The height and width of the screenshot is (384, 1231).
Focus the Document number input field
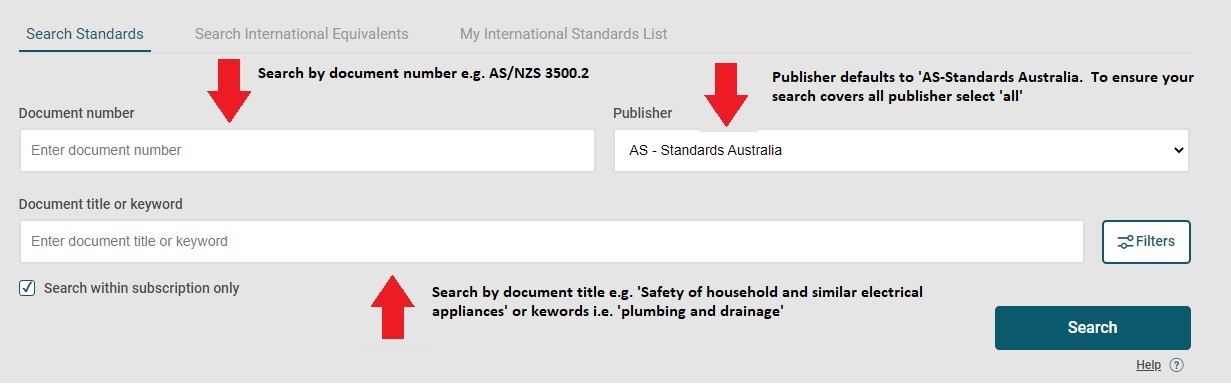pyautogui.click(x=307, y=150)
